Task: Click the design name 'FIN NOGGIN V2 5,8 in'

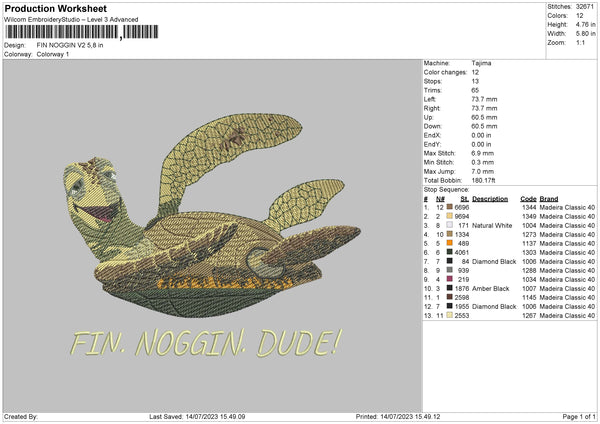Action: tap(70, 45)
